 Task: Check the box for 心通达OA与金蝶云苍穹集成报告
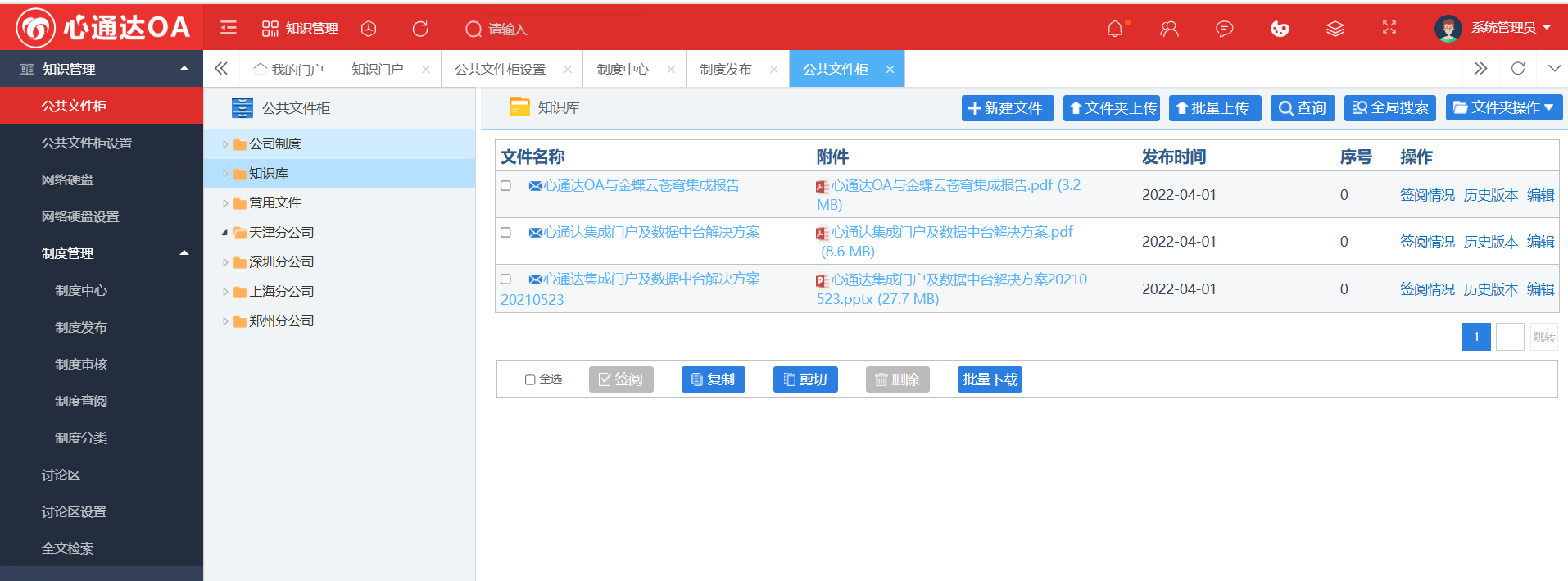pyautogui.click(x=505, y=186)
